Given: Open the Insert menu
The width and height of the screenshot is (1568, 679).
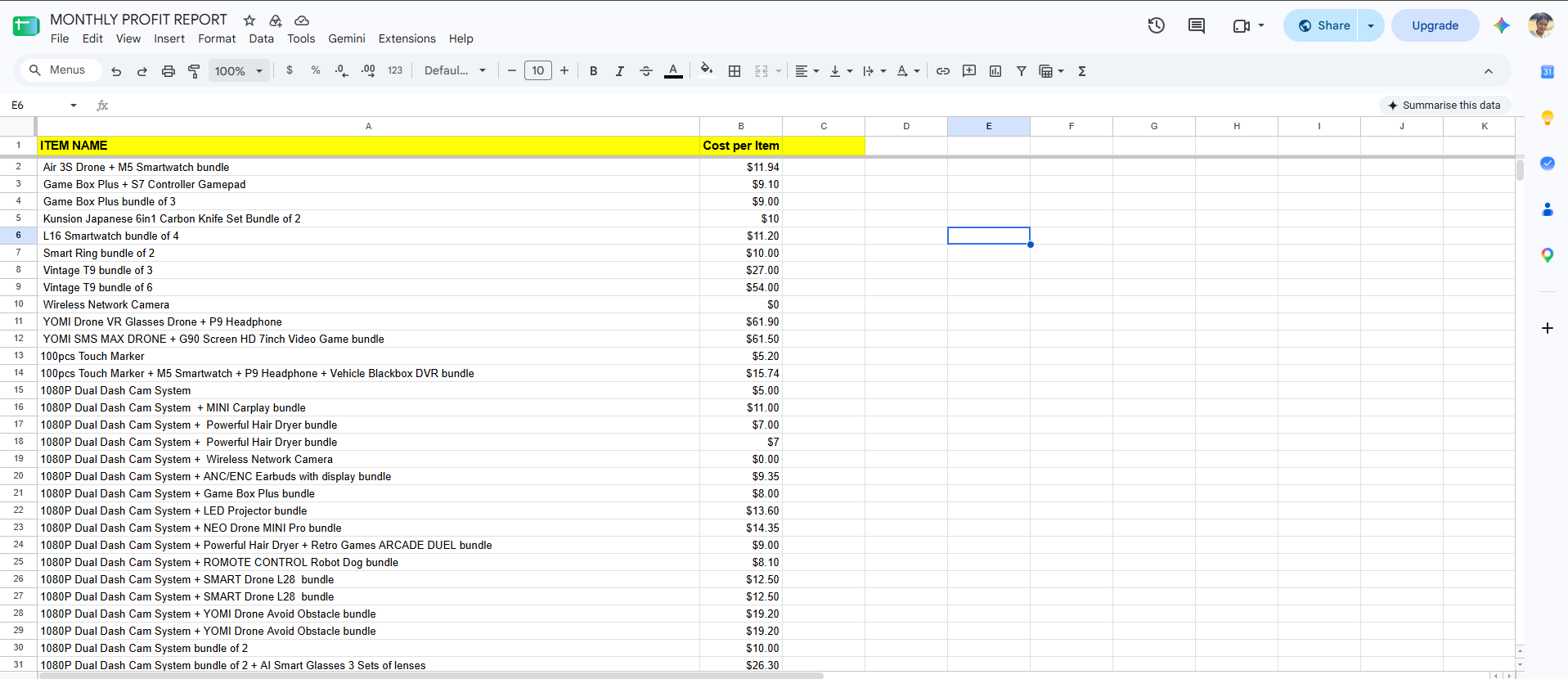Looking at the screenshot, I should click(x=169, y=38).
